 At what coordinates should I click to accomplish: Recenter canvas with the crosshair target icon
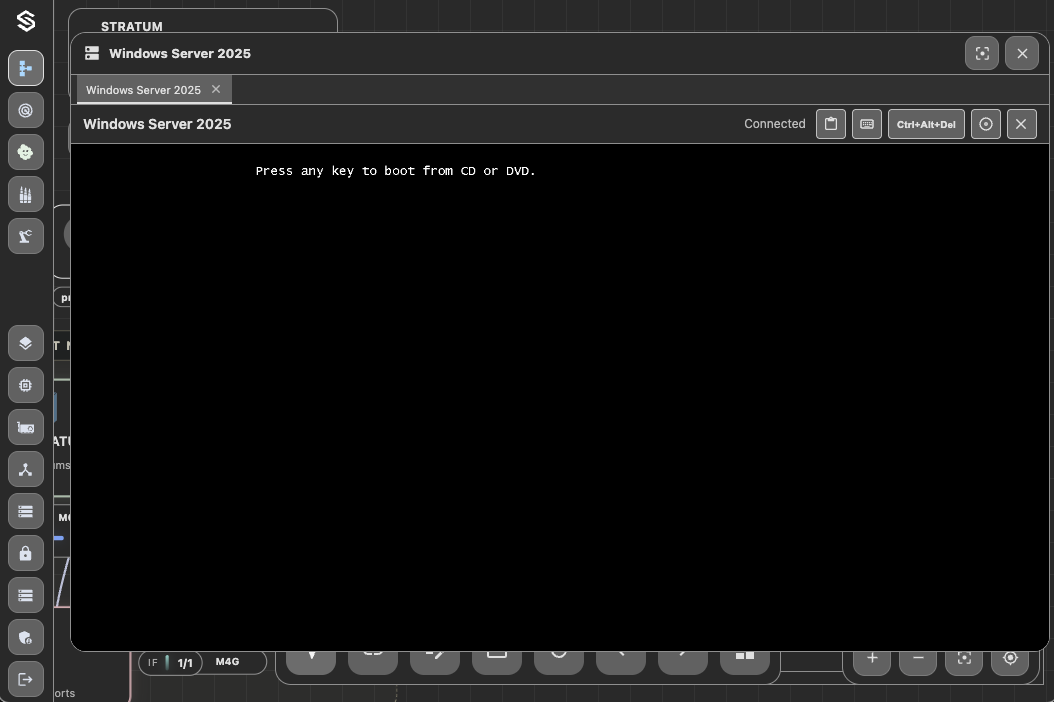coord(1010,658)
